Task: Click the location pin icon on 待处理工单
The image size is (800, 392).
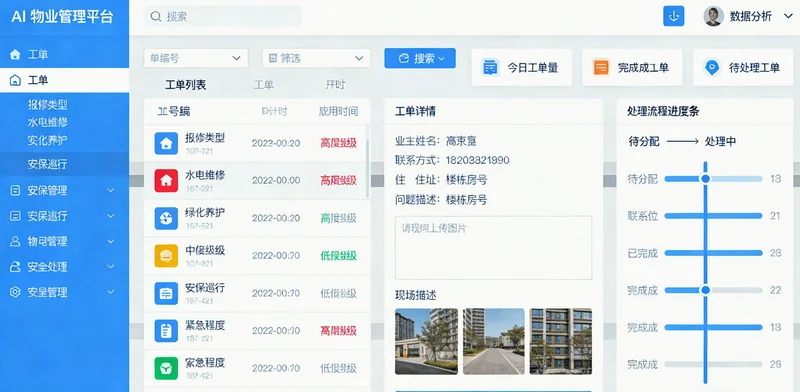Action: click(x=712, y=67)
